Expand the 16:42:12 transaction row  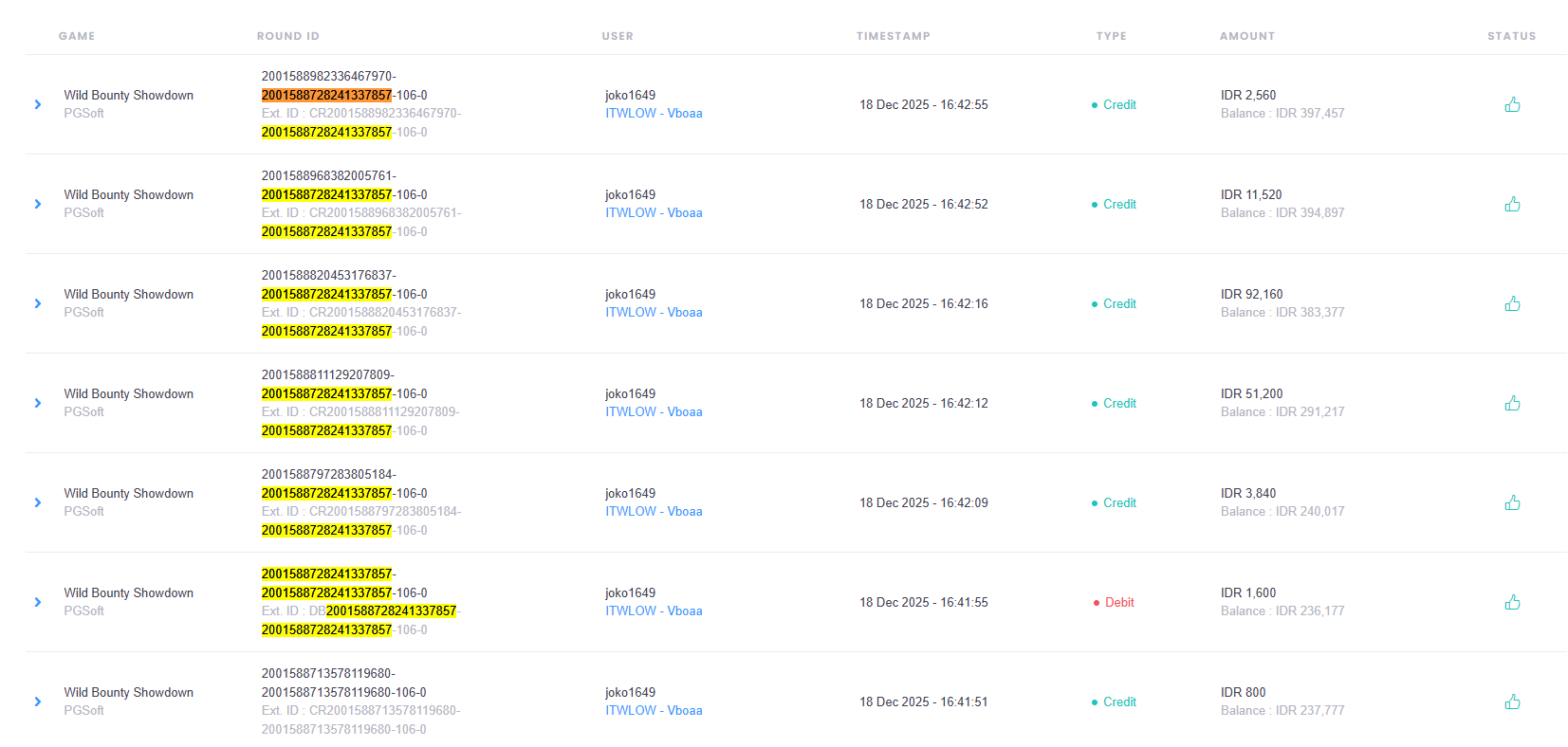point(38,403)
